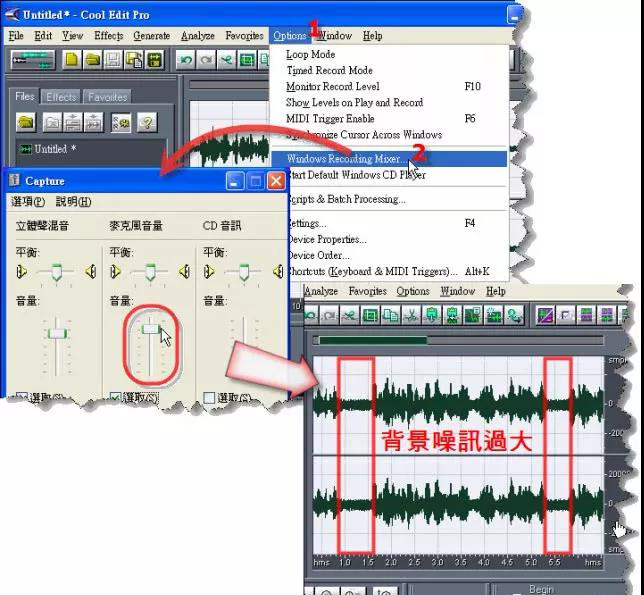This screenshot has height=595, width=644.
Task: Click the Cut scissors icon in the lower toolbar
Action: tap(411, 315)
